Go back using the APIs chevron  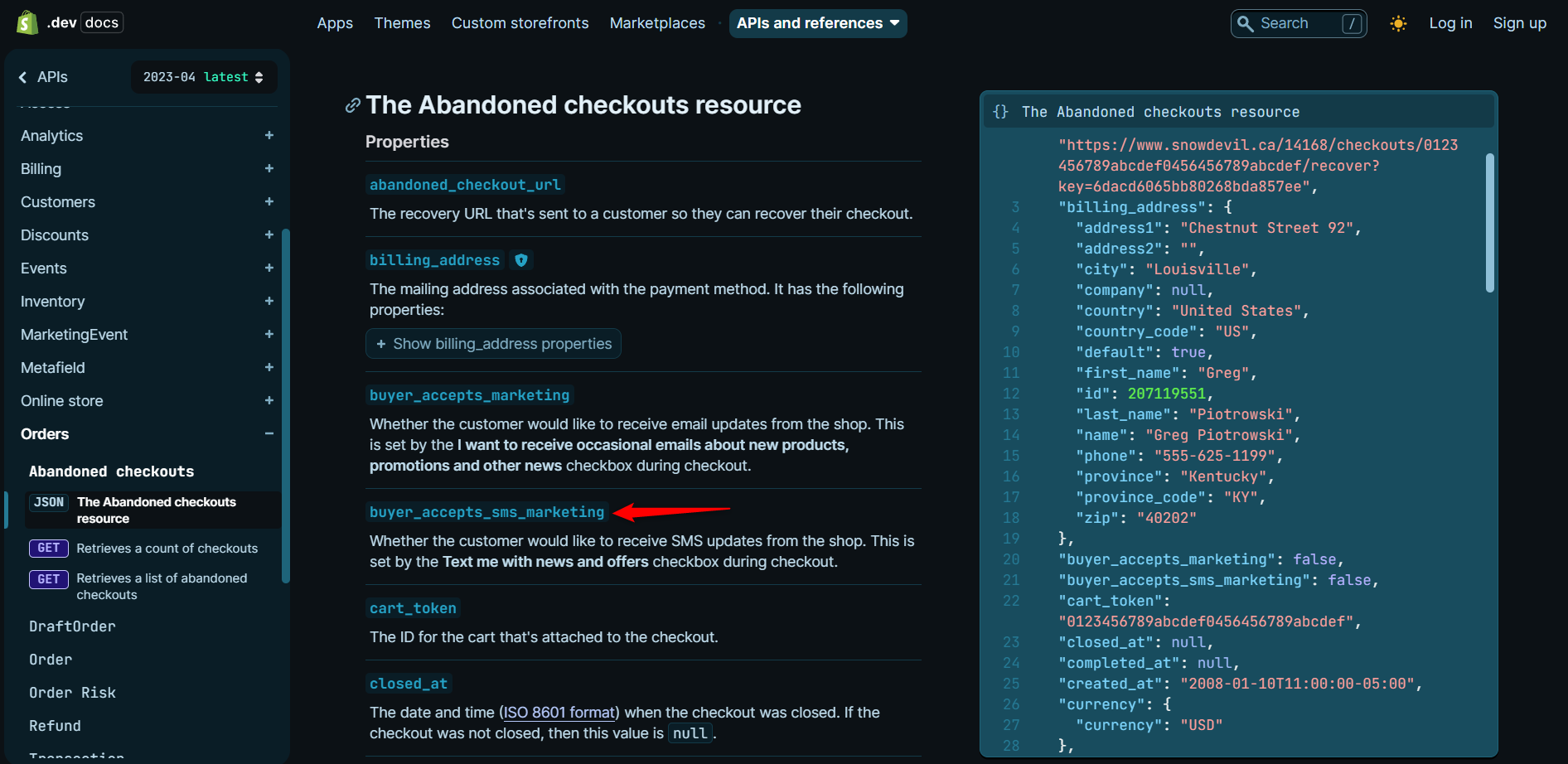click(x=22, y=77)
